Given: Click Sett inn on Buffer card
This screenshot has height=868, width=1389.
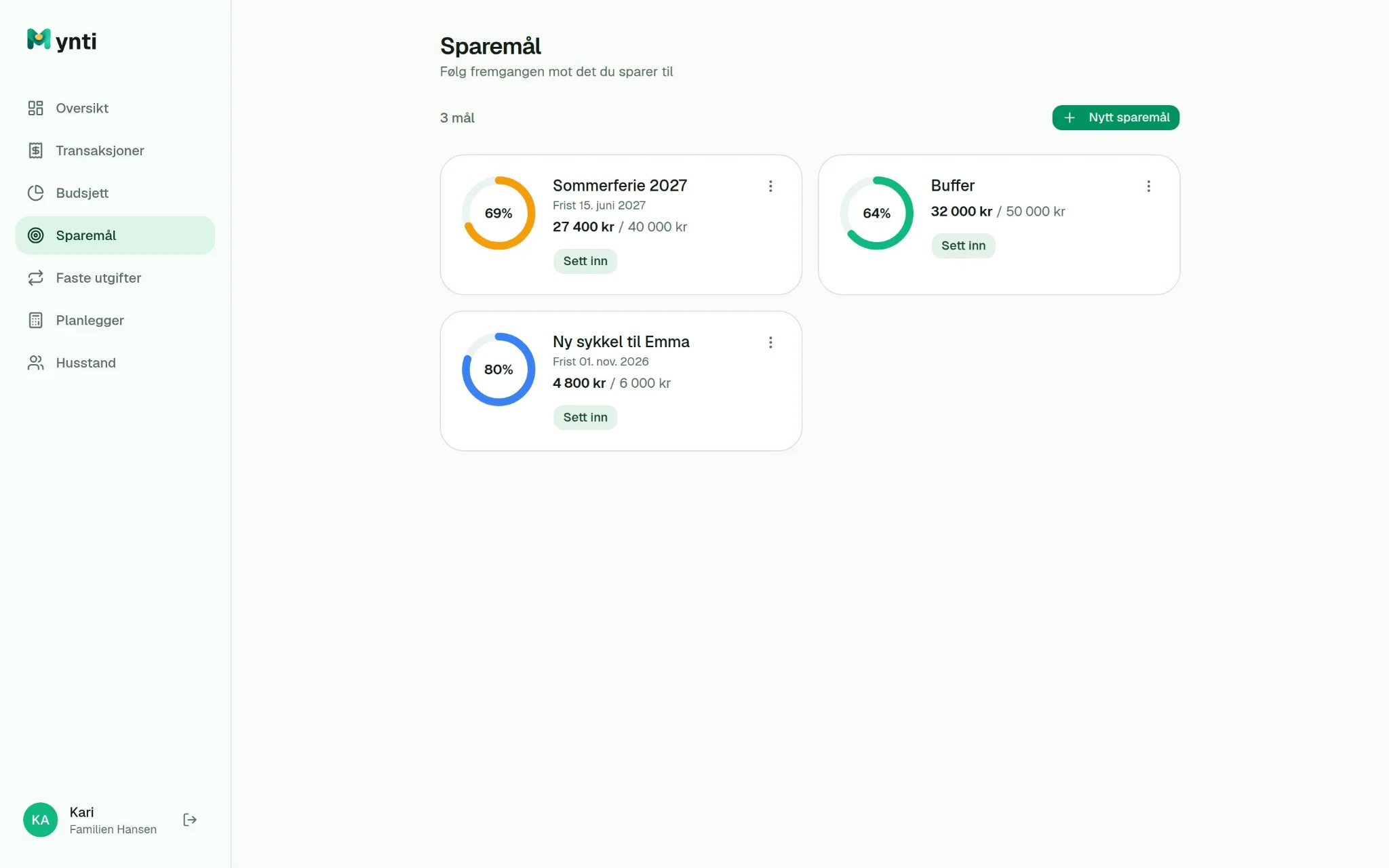Looking at the screenshot, I should click(x=963, y=245).
